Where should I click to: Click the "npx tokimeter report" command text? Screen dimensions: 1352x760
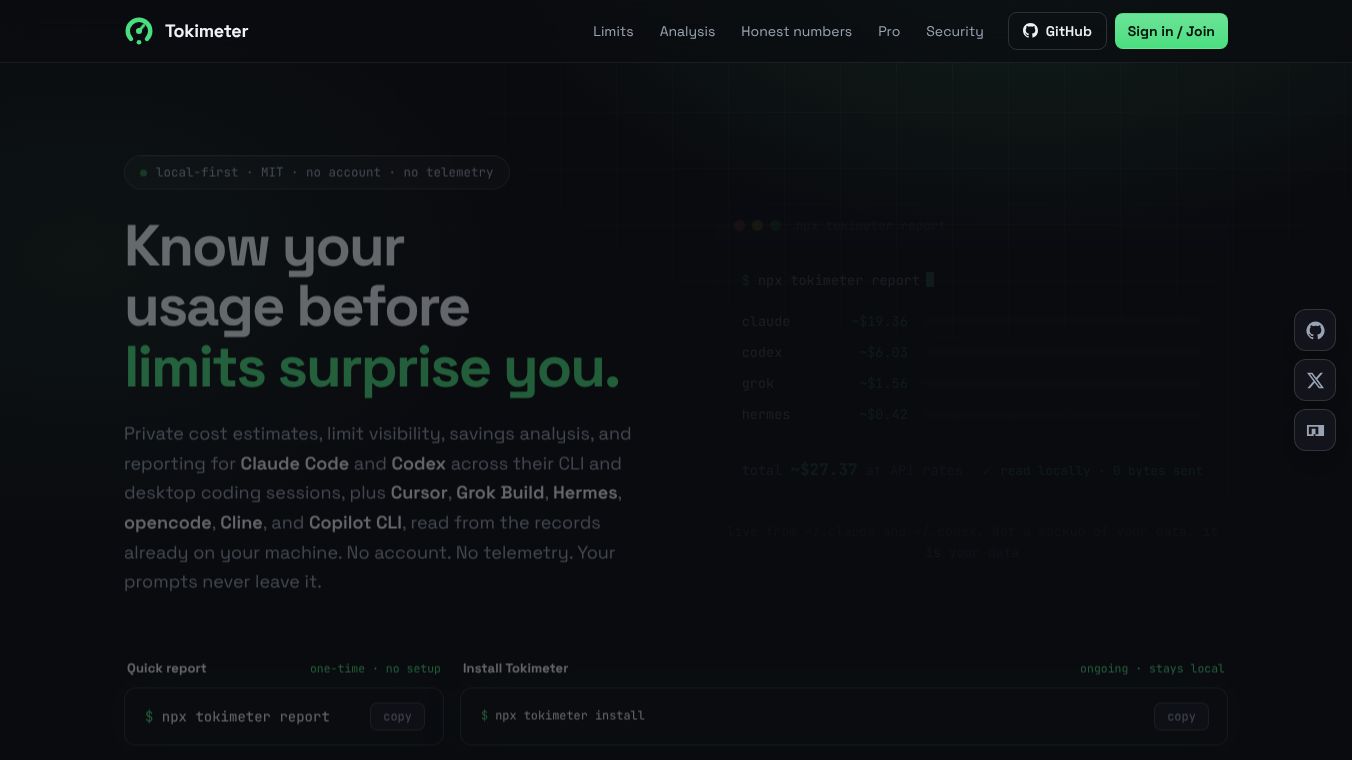coord(246,716)
